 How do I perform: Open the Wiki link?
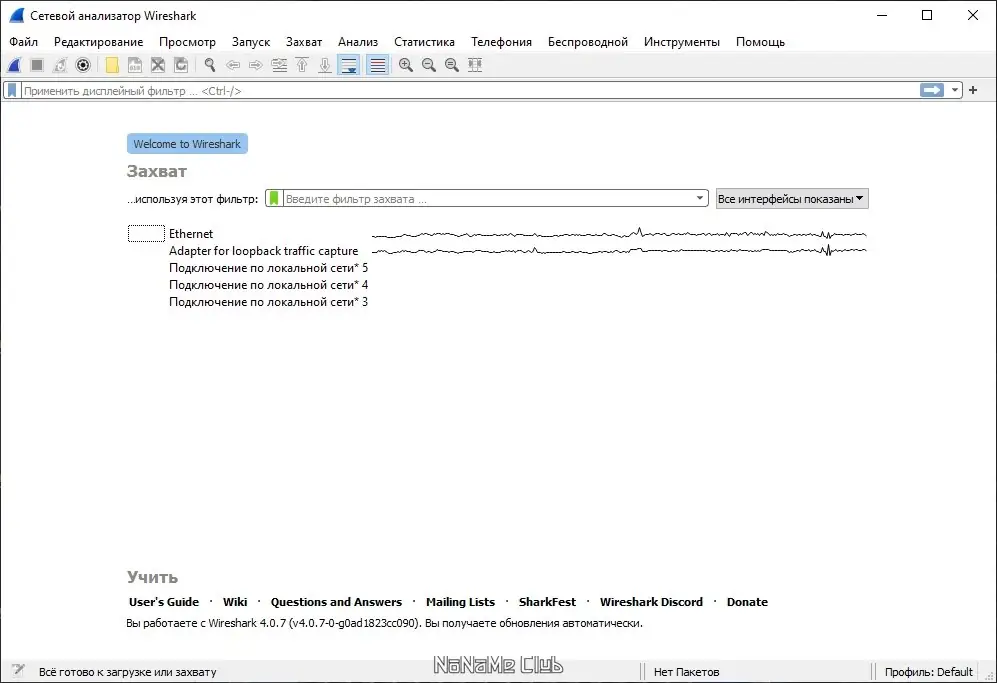pyautogui.click(x=235, y=602)
